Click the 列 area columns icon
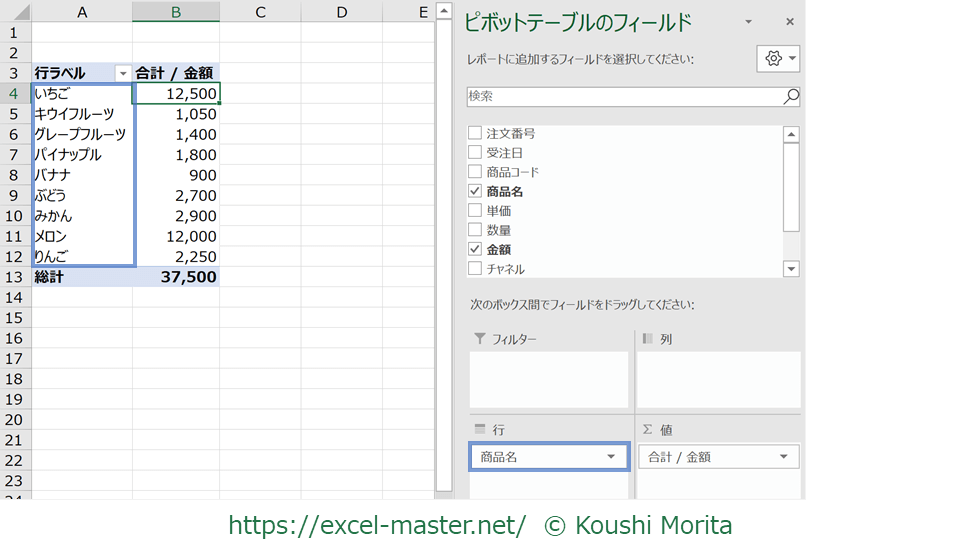The image size is (960, 540). (x=647, y=339)
